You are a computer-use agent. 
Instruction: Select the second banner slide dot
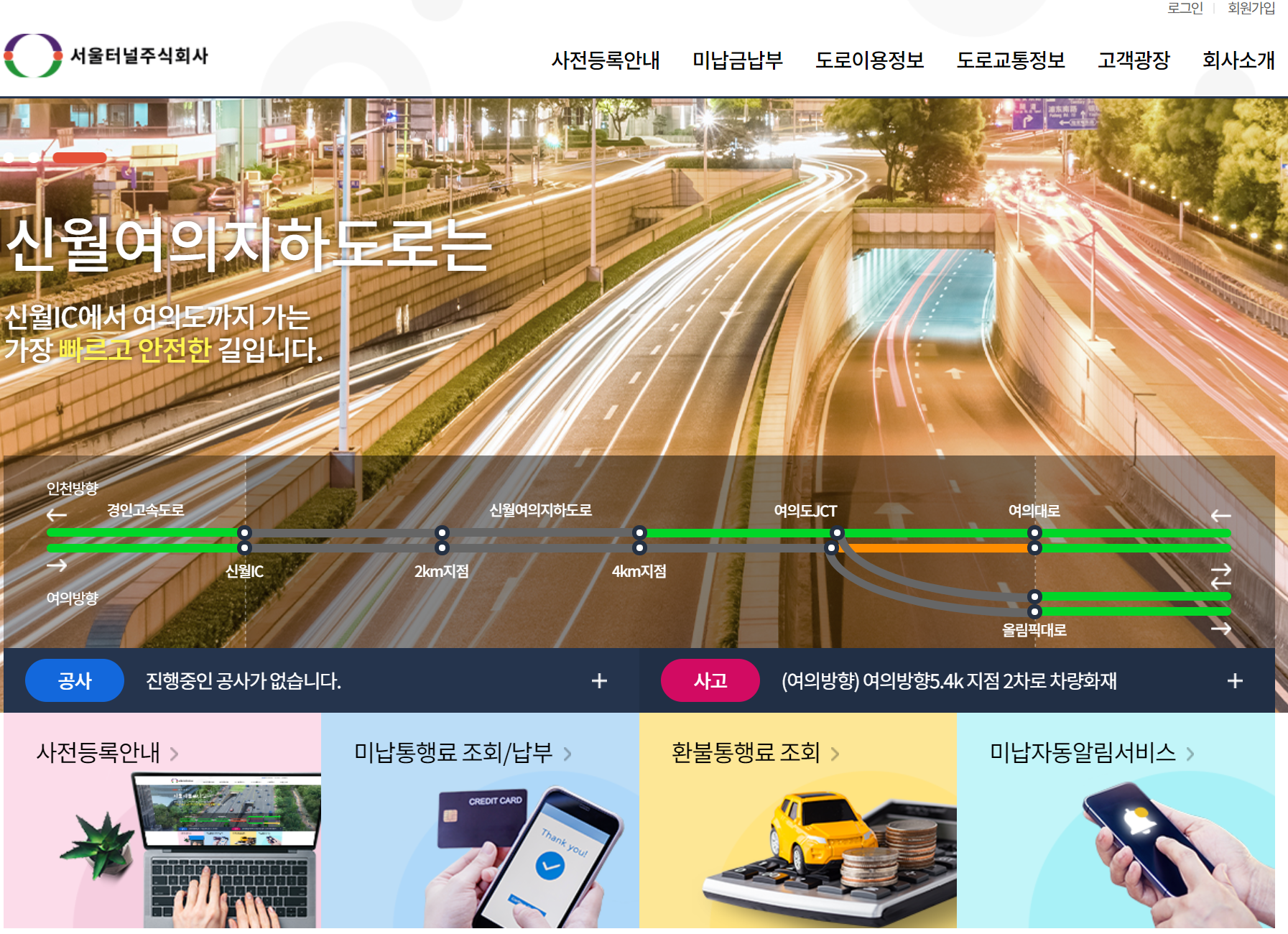coord(34,157)
